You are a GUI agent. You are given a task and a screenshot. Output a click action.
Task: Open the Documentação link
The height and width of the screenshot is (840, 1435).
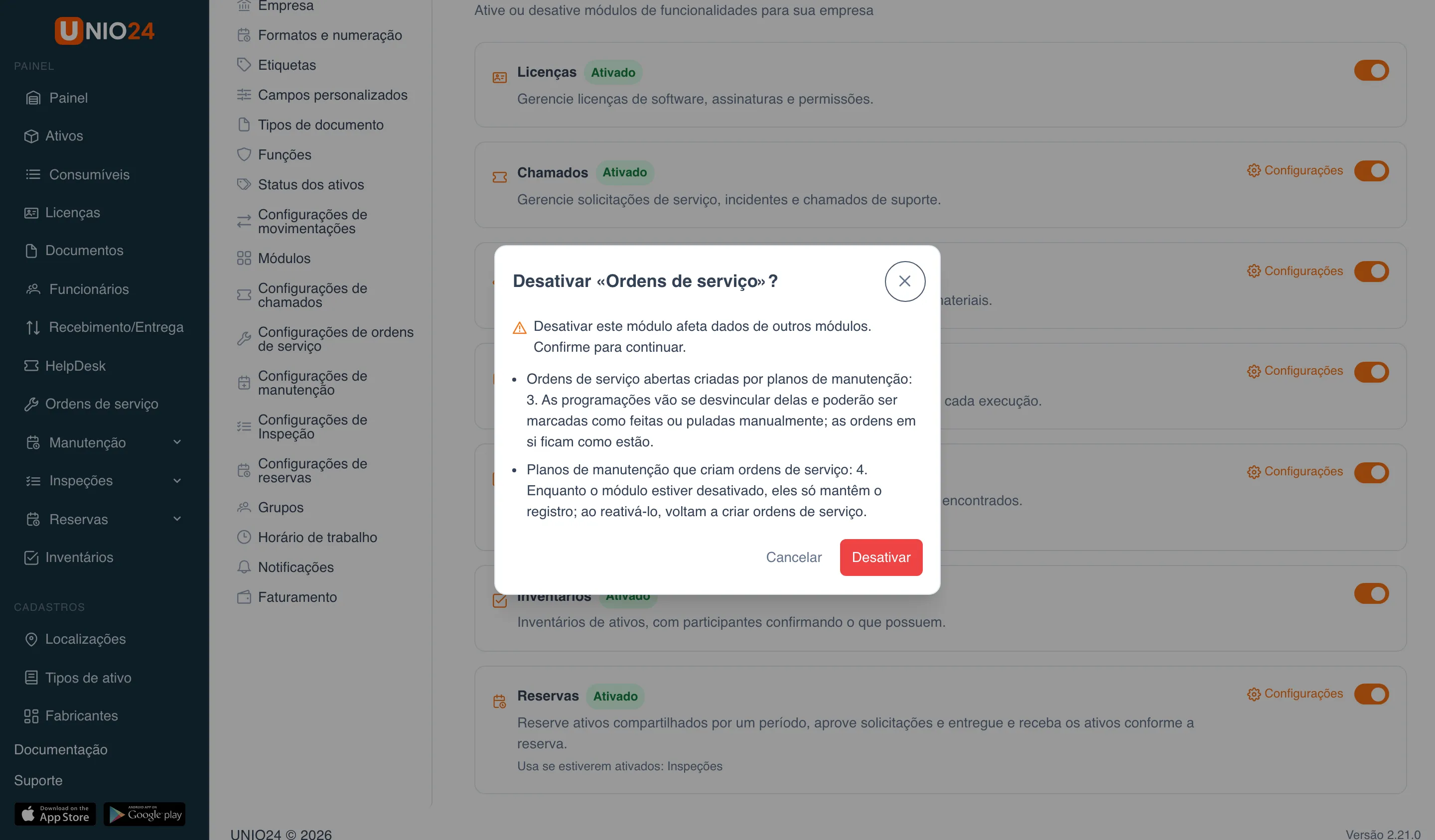(x=60, y=750)
